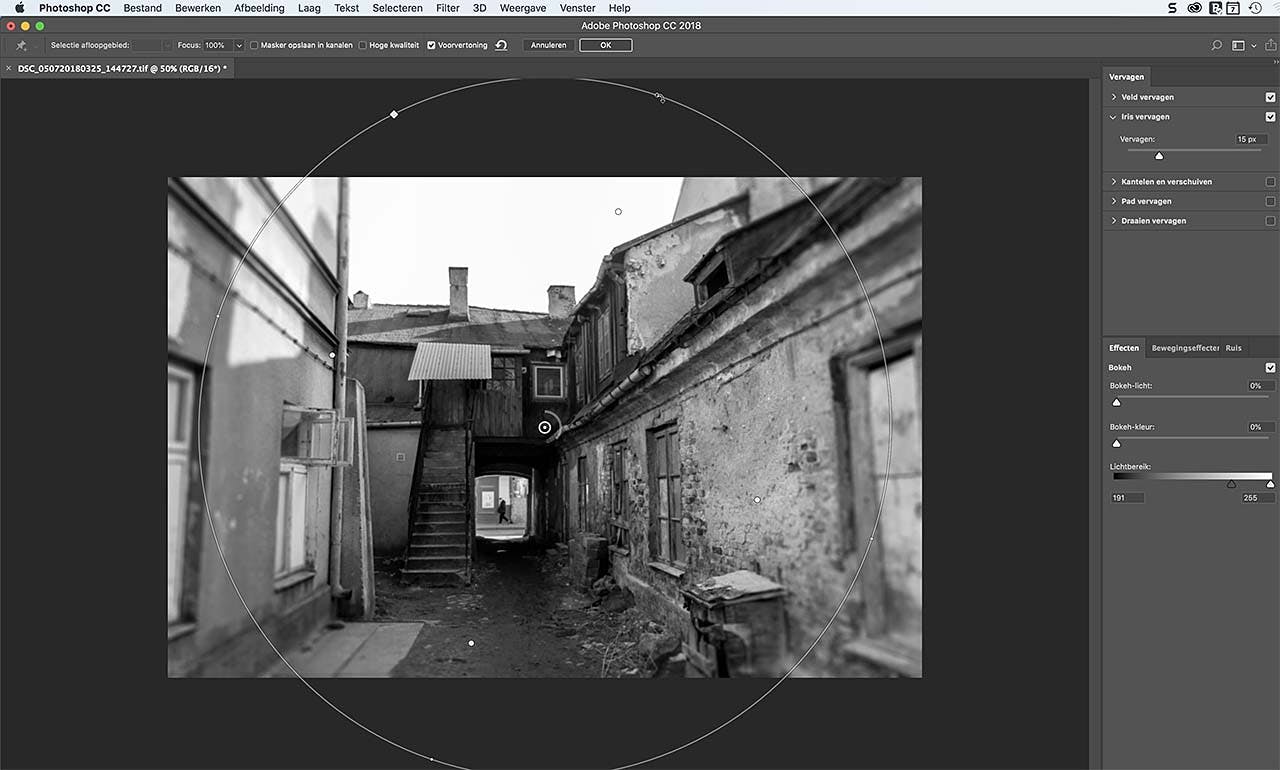Expand the Veld vervagen section

click(x=1114, y=97)
